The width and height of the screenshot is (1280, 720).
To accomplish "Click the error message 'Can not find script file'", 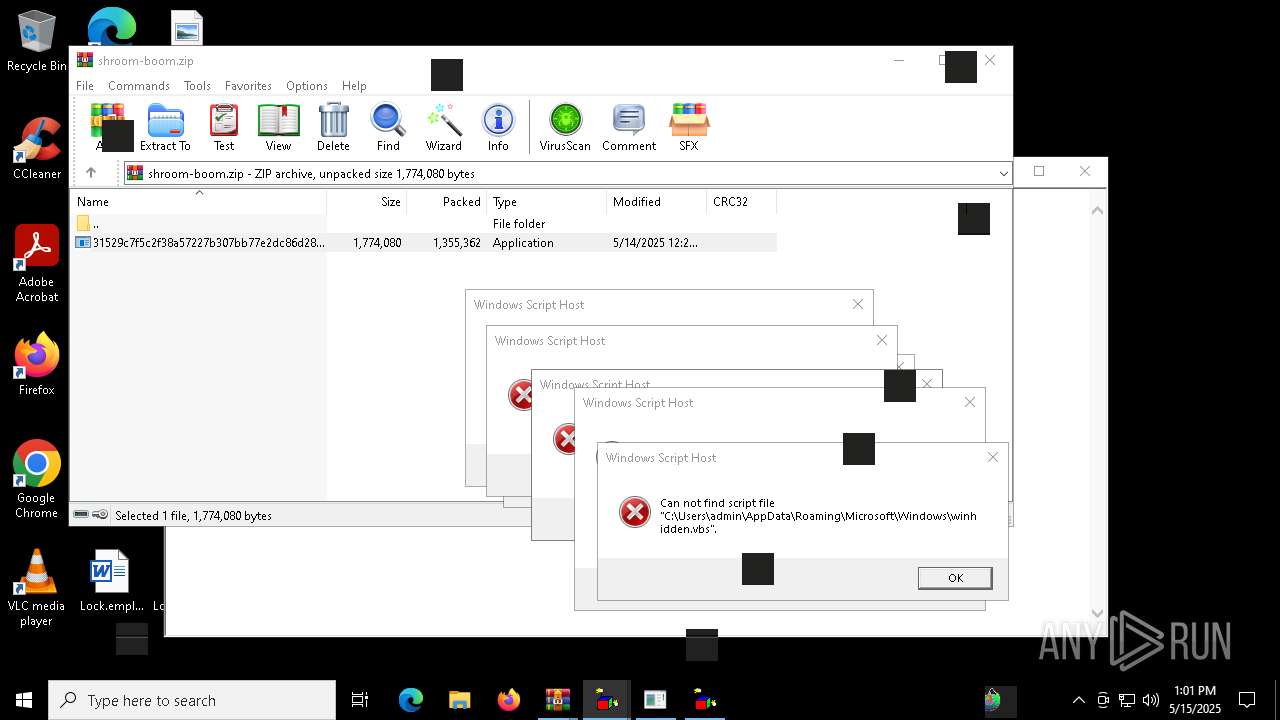I will coord(818,516).
